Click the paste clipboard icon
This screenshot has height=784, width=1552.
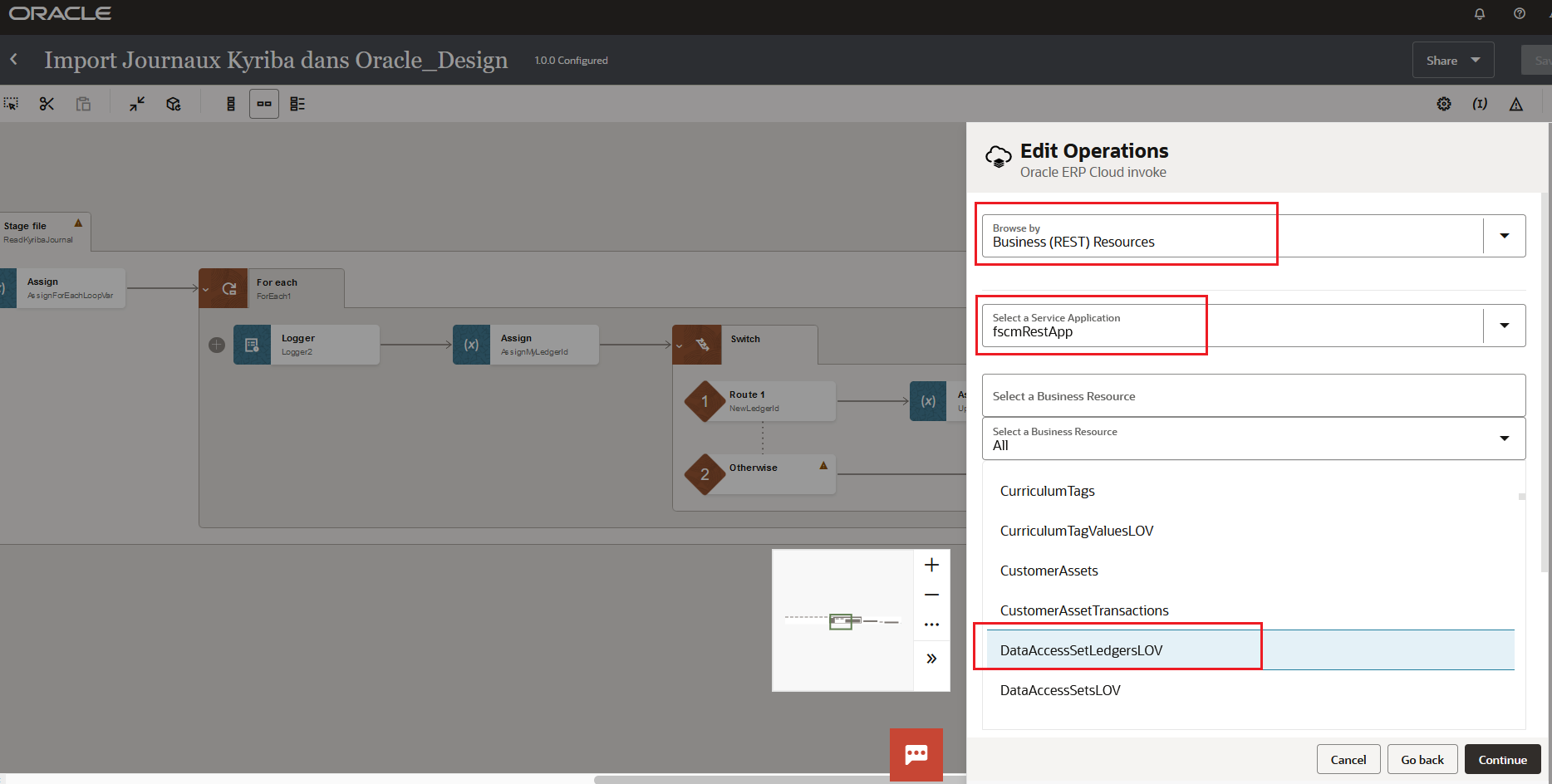tap(83, 104)
